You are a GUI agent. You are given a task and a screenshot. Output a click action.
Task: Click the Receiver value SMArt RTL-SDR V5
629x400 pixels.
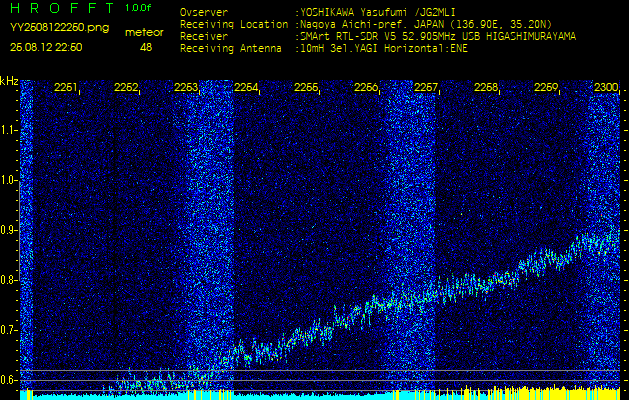[x=347, y=37]
